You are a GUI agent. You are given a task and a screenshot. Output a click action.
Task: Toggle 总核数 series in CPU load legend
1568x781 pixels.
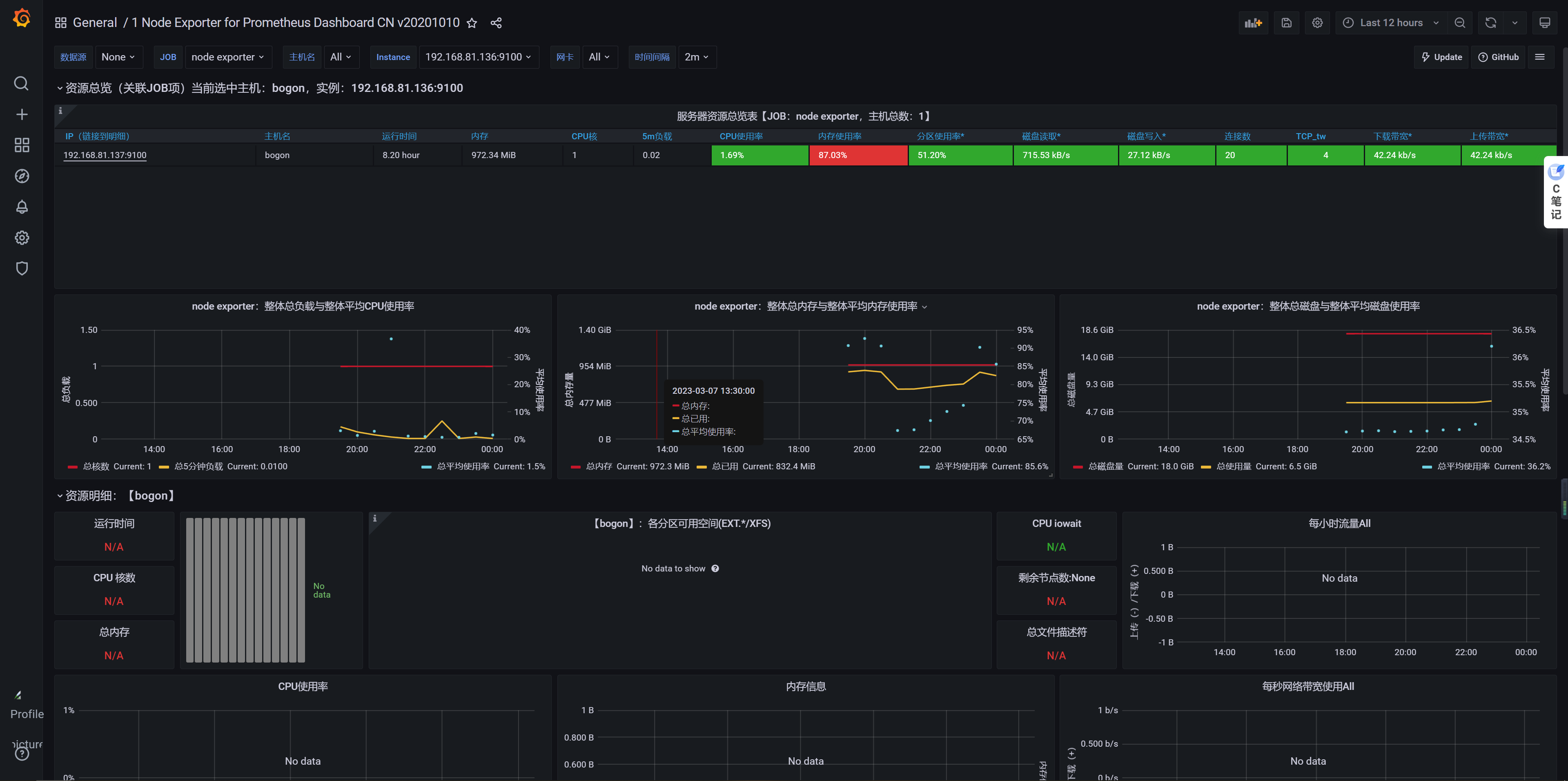pyautogui.click(x=96, y=466)
